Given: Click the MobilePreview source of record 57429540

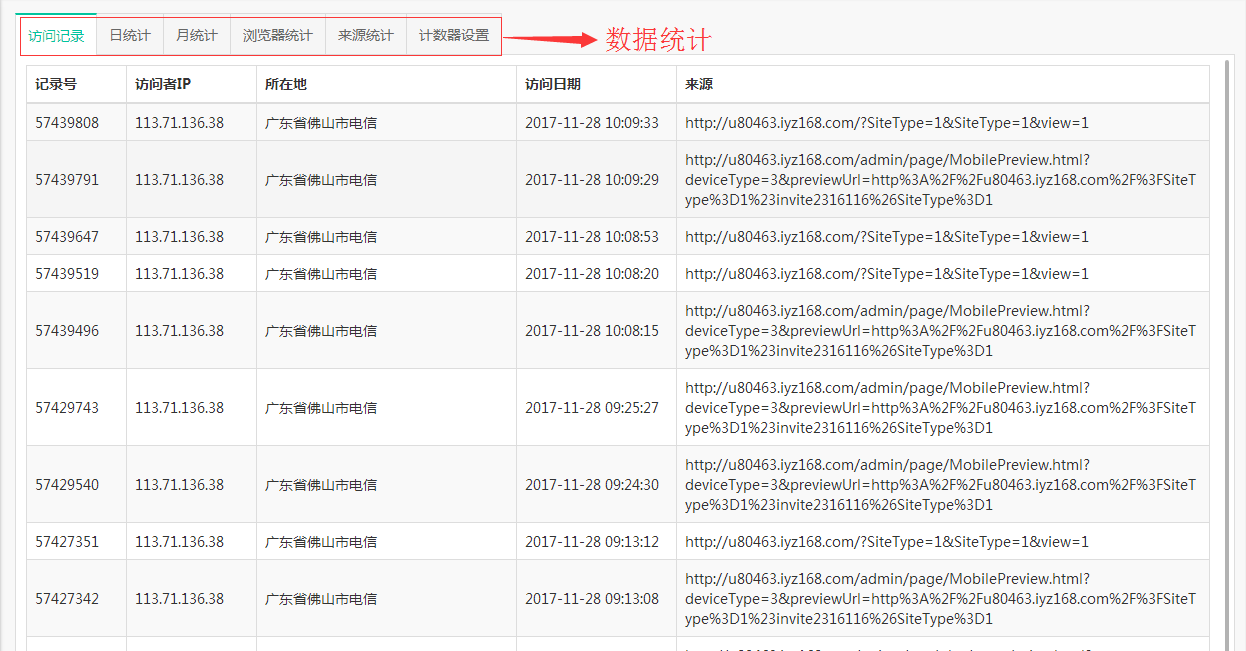Looking at the screenshot, I should coord(940,485).
